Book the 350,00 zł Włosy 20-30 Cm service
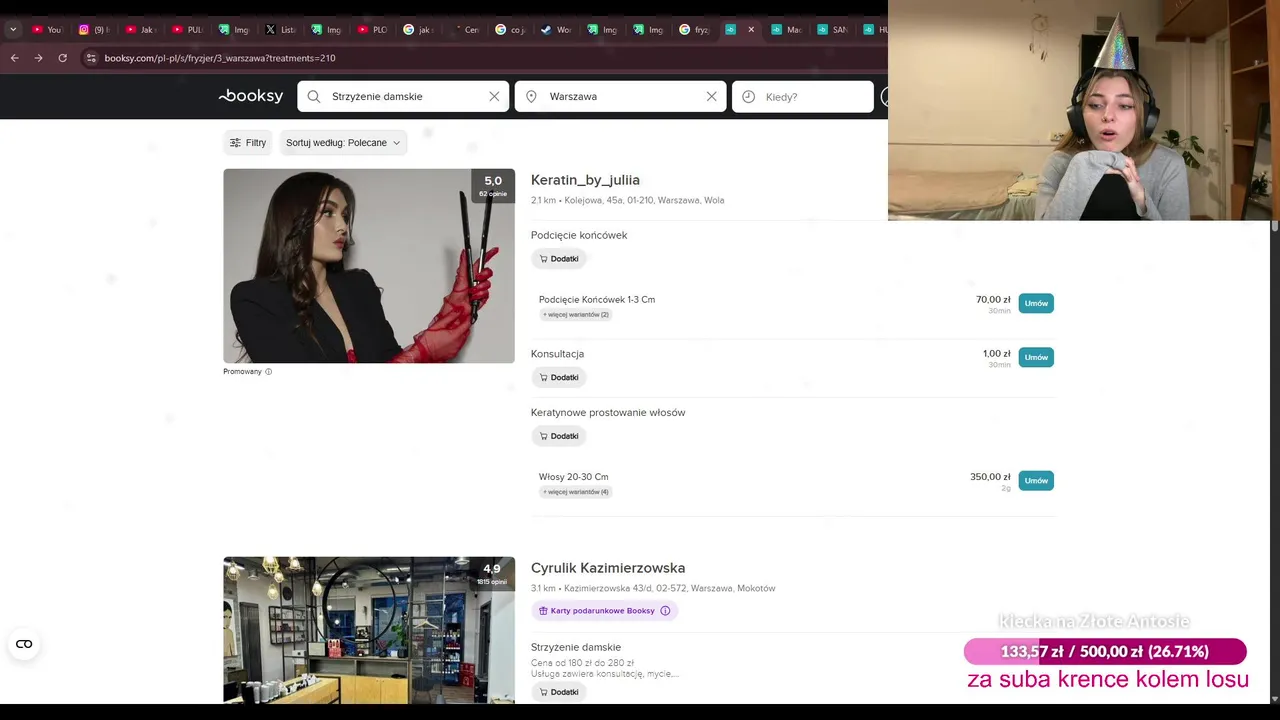 (1036, 481)
